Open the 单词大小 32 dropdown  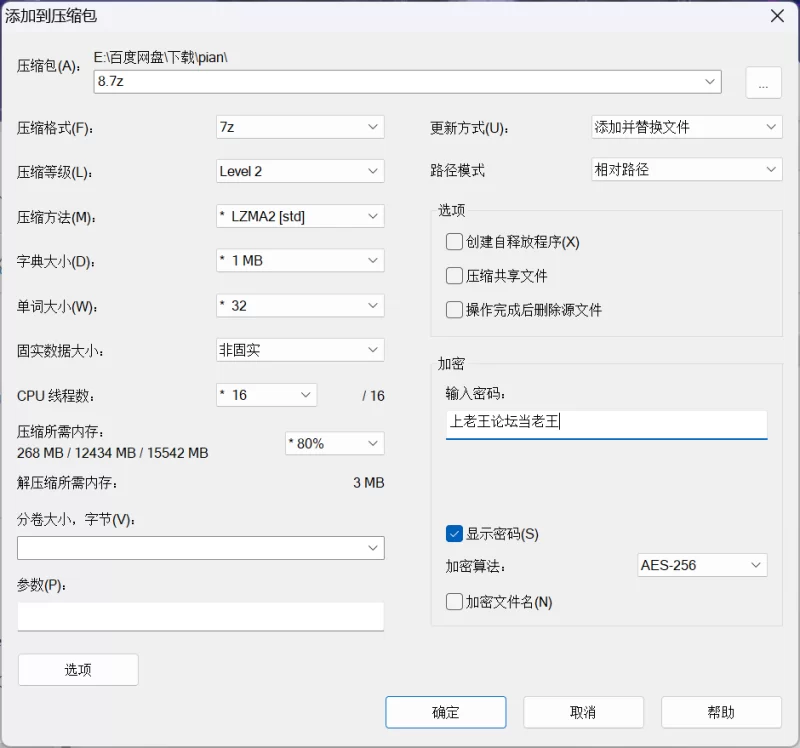tap(300, 306)
